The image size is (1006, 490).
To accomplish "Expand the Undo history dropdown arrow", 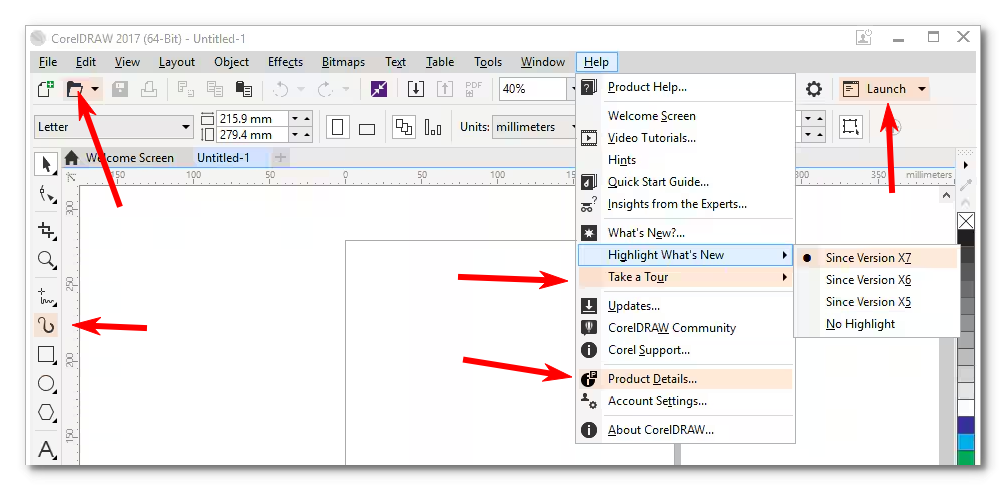I will [x=300, y=89].
